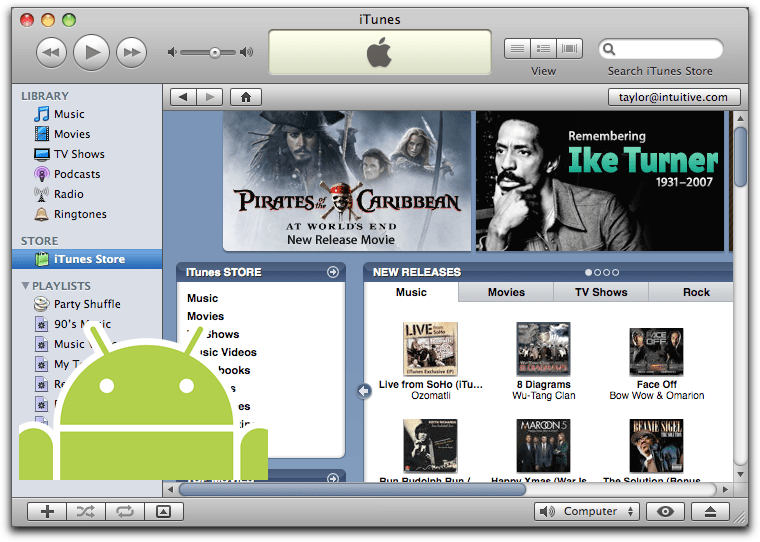
Task: Click the volume slider knob
Action: 215,52
